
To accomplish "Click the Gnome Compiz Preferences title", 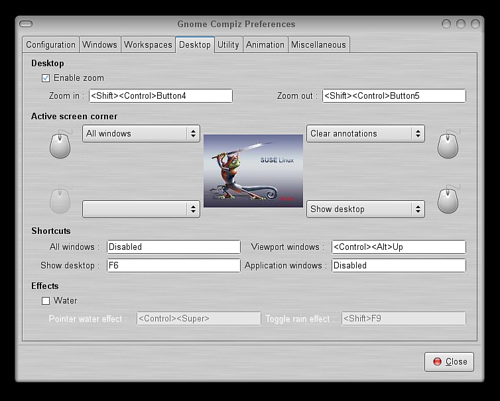I will 236,24.
